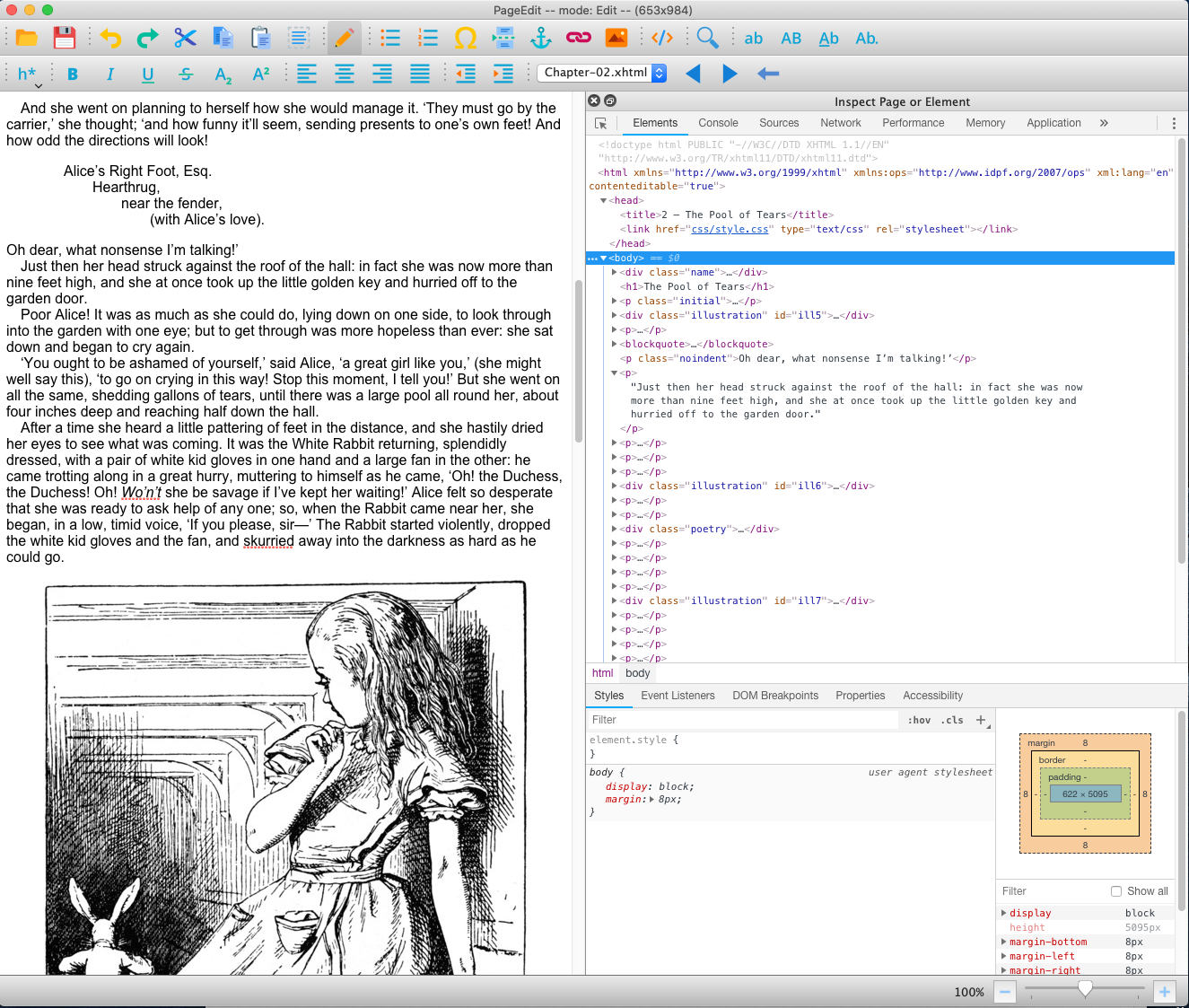Screen dimensions: 1189x1008
Task: Switch to the Console tab
Action: 718,123
